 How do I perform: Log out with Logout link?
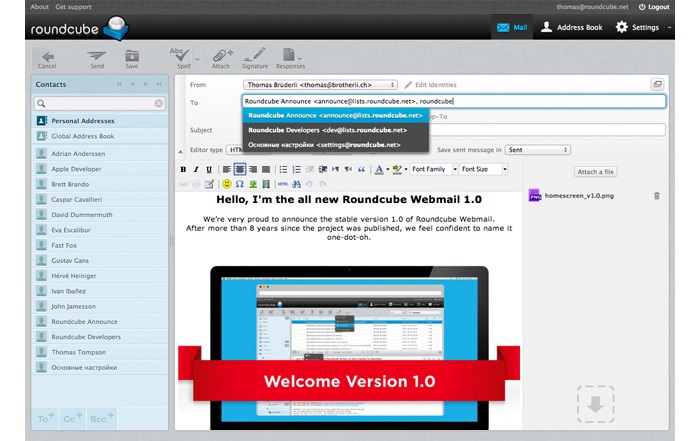click(x=654, y=7)
